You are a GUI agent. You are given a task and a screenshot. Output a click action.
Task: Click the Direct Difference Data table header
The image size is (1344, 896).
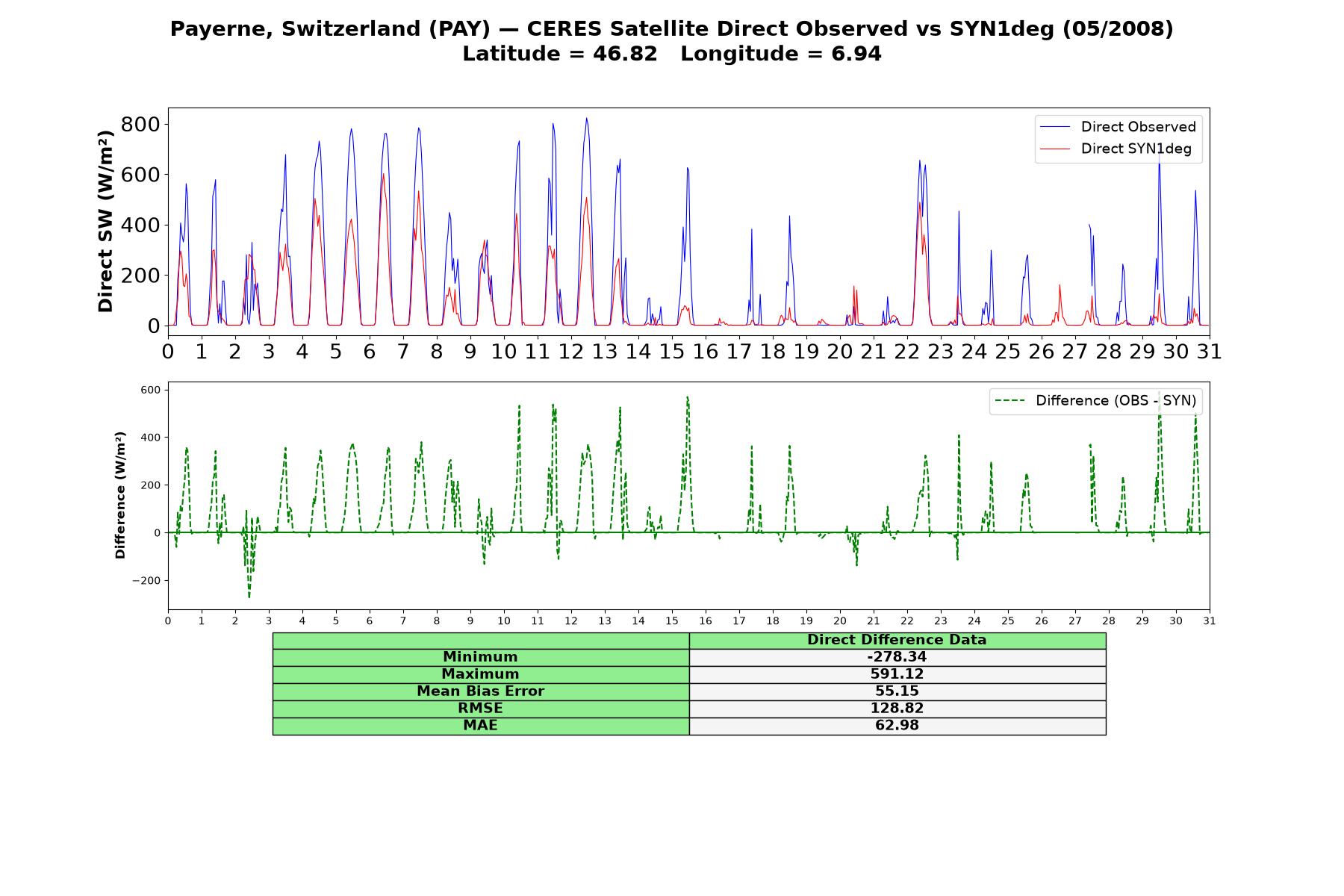tap(897, 640)
